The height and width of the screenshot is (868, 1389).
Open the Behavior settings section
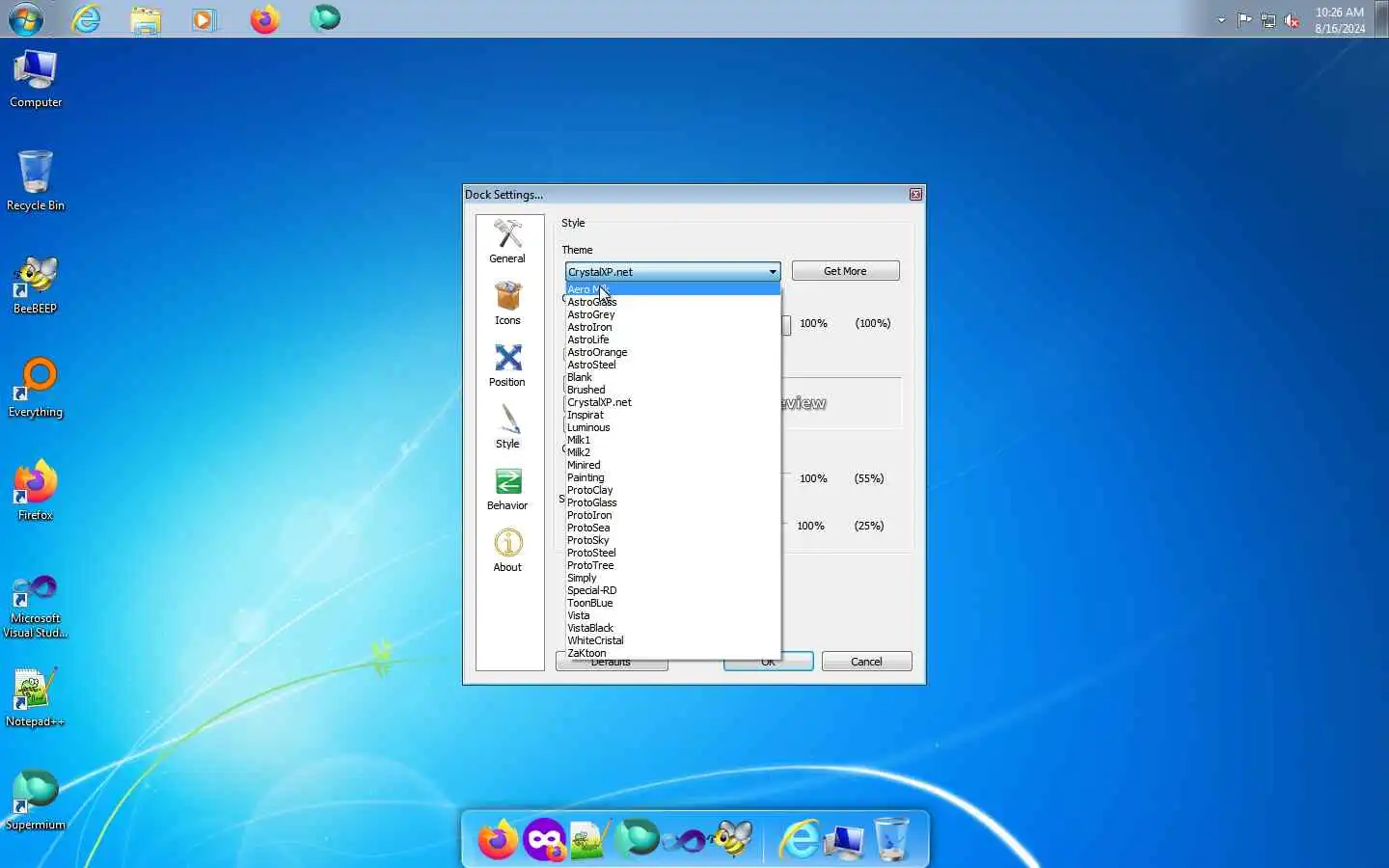coord(507,488)
